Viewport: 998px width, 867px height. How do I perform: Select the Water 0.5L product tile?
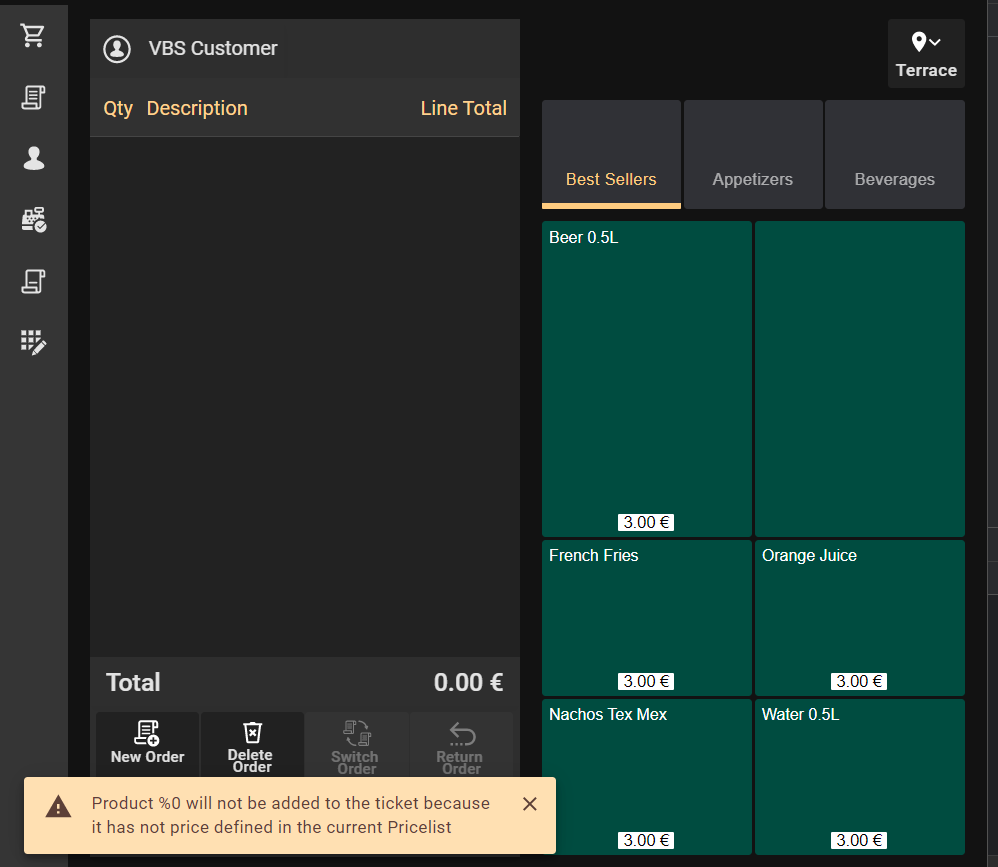859,775
